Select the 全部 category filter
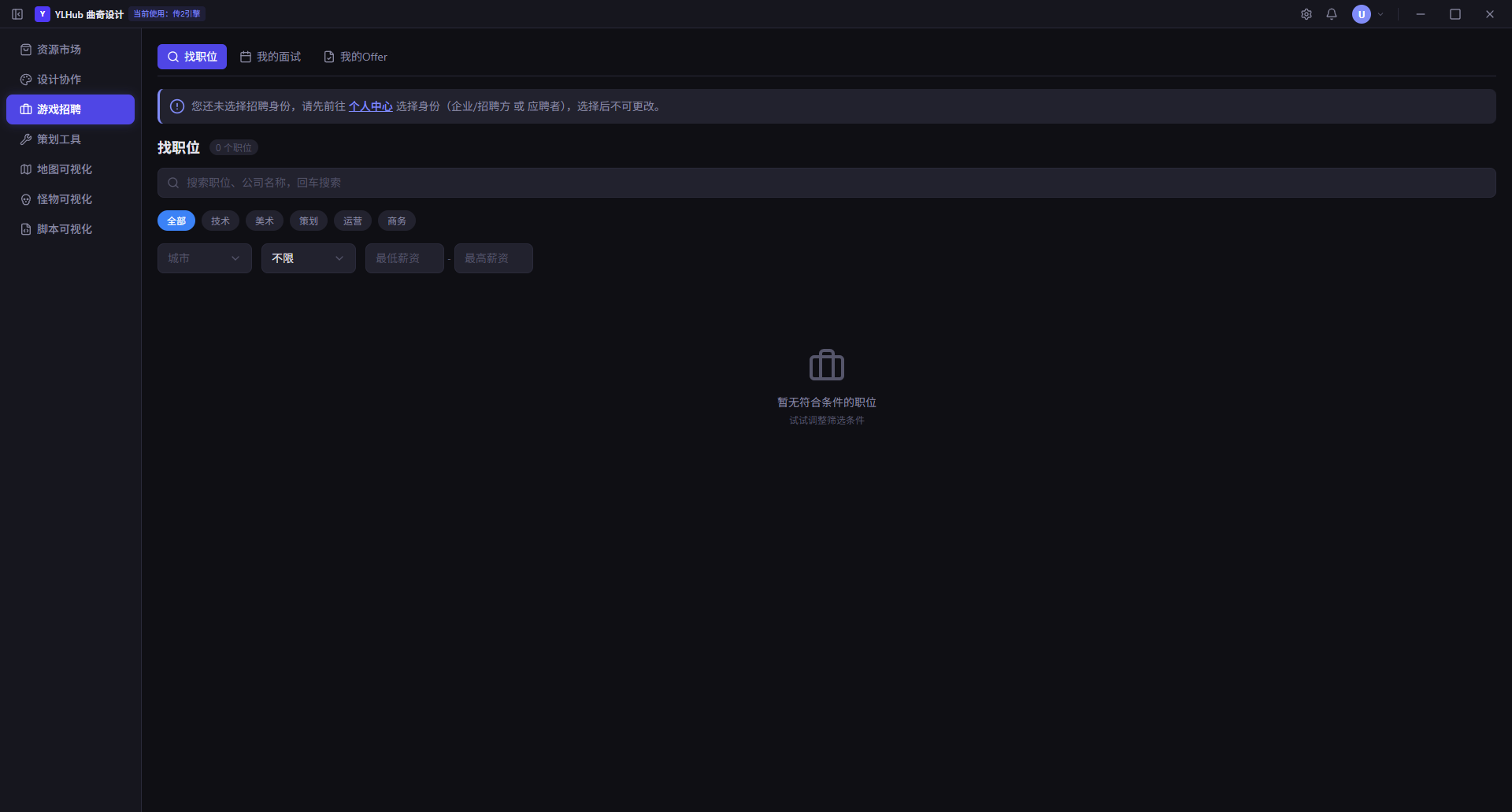Image resolution: width=1512 pixels, height=812 pixels. tap(176, 221)
